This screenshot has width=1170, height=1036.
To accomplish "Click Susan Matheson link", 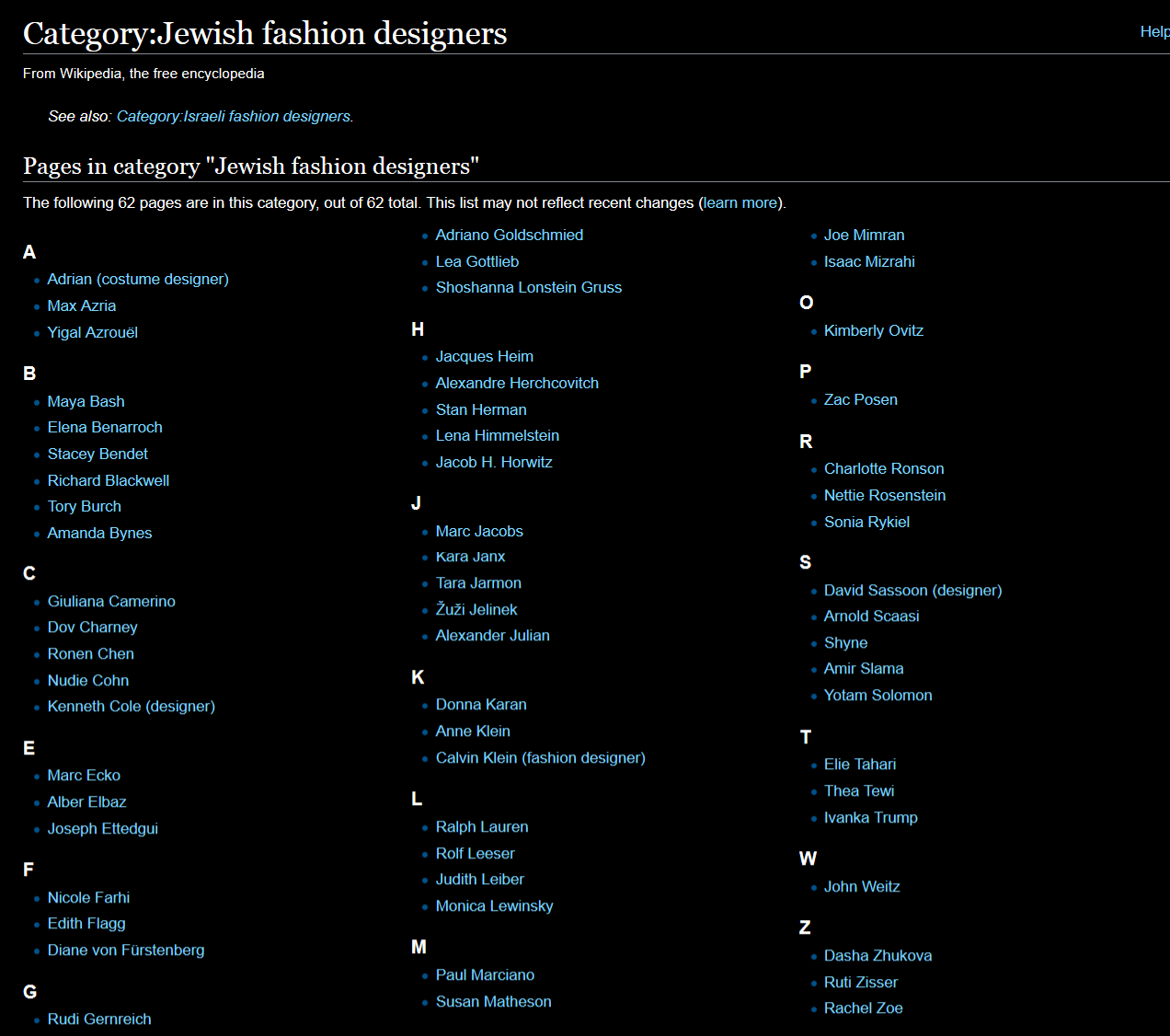I will point(494,1001).
